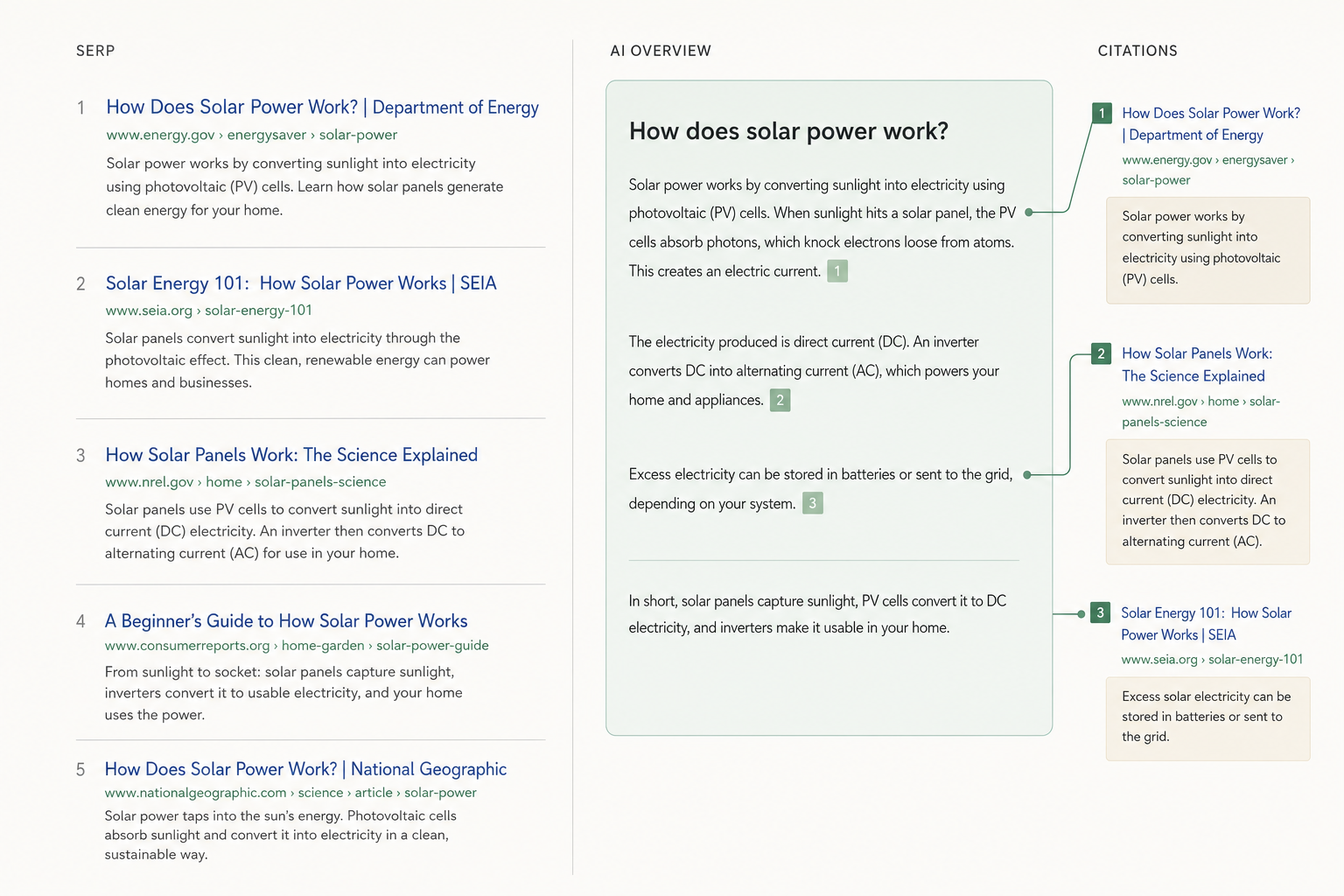The image size is (1344, 896).
Task: Click SERP URL www.energy.gov › energysaver › solar-power
Action: point(252,135)
